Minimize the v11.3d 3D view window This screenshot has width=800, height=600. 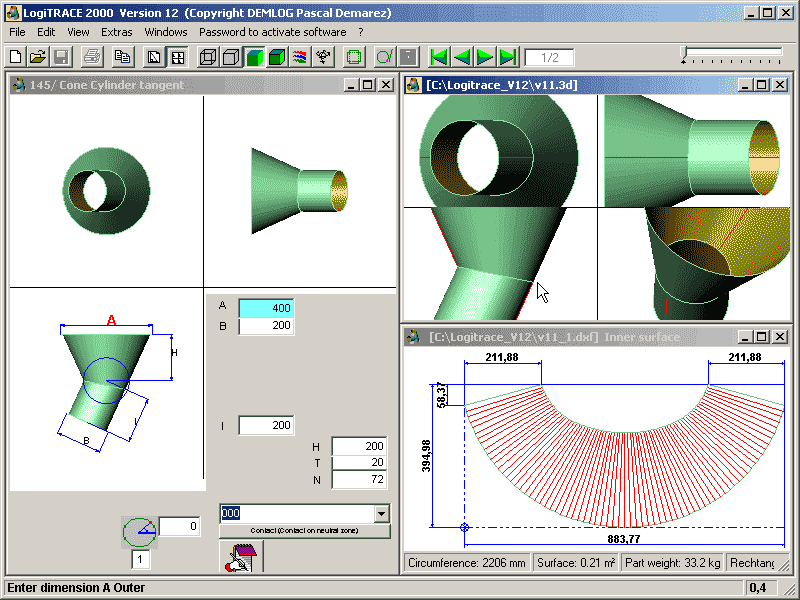[745, 85]
